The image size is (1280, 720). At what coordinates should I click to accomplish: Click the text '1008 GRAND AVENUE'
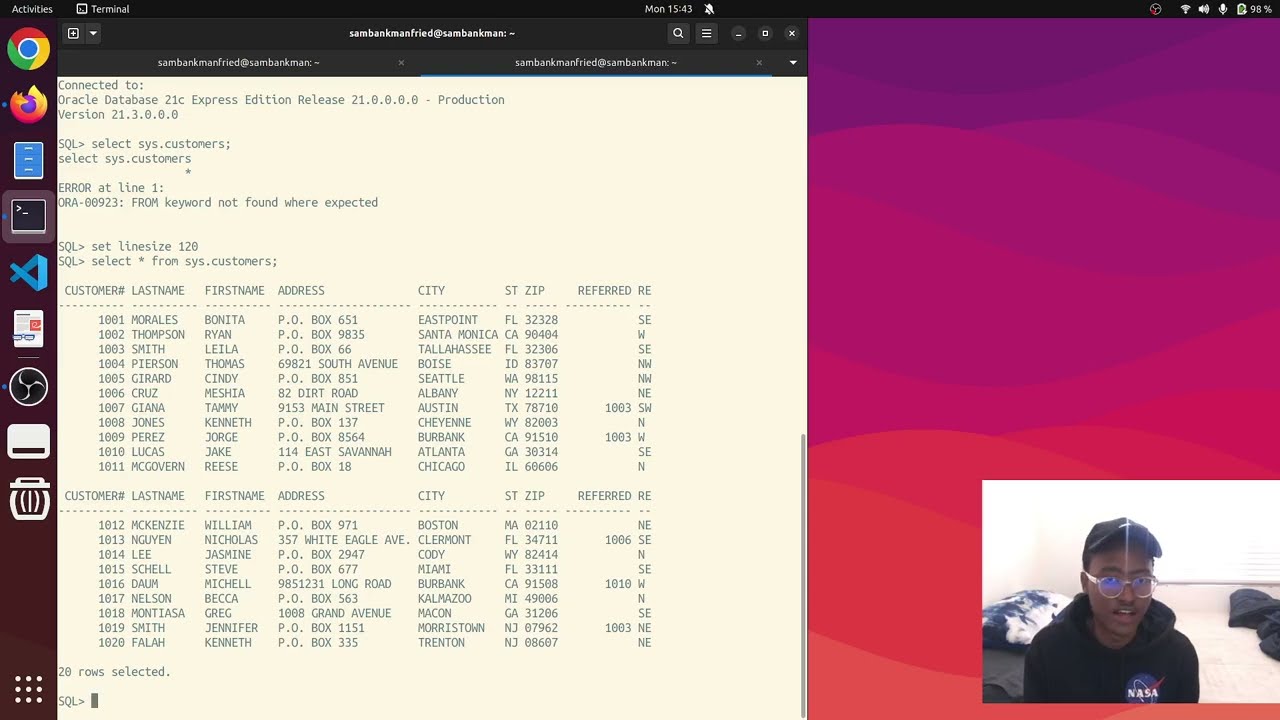335,613
